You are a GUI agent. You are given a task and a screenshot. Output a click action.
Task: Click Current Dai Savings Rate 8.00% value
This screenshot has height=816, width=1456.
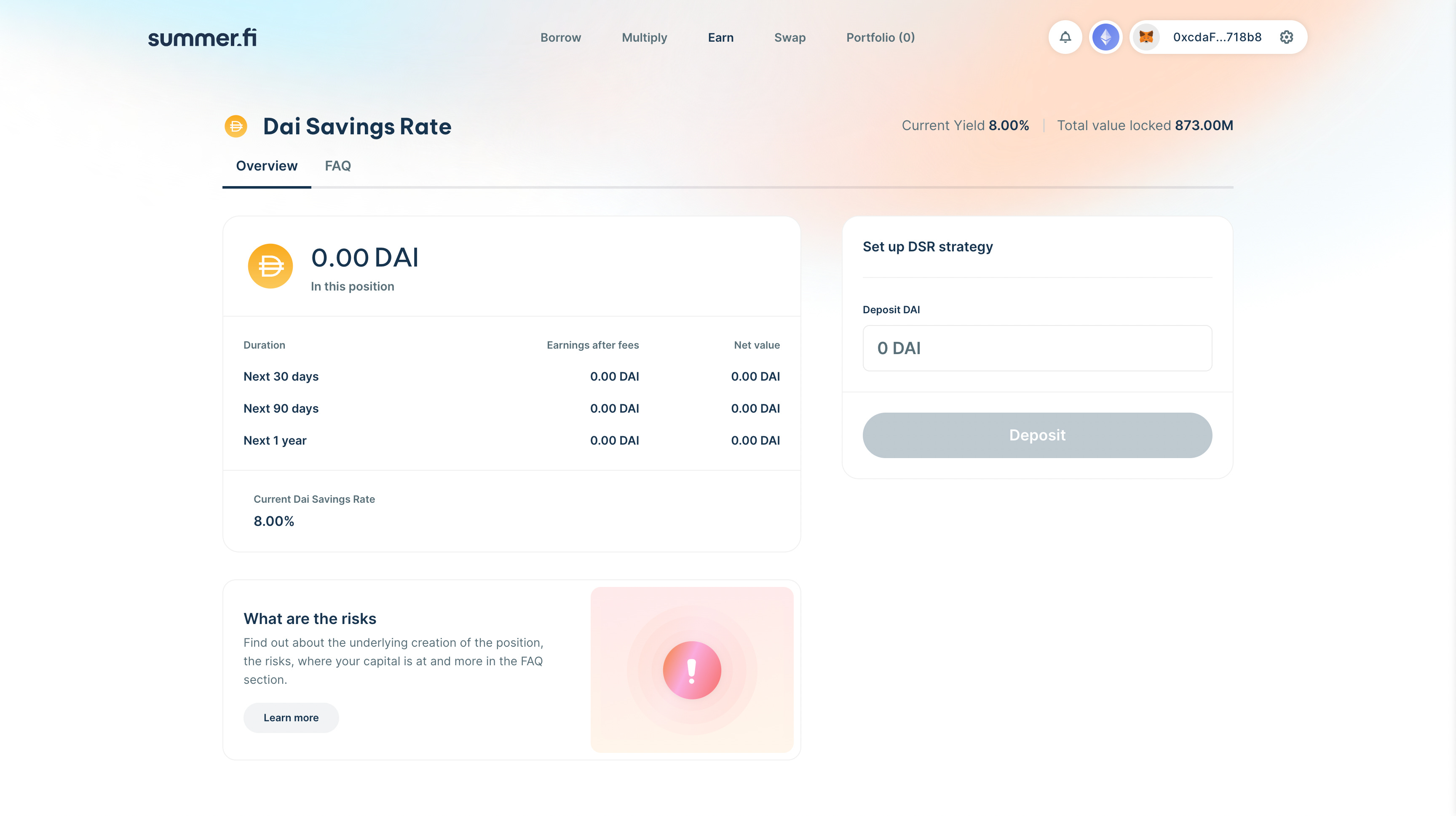[273, 521]
